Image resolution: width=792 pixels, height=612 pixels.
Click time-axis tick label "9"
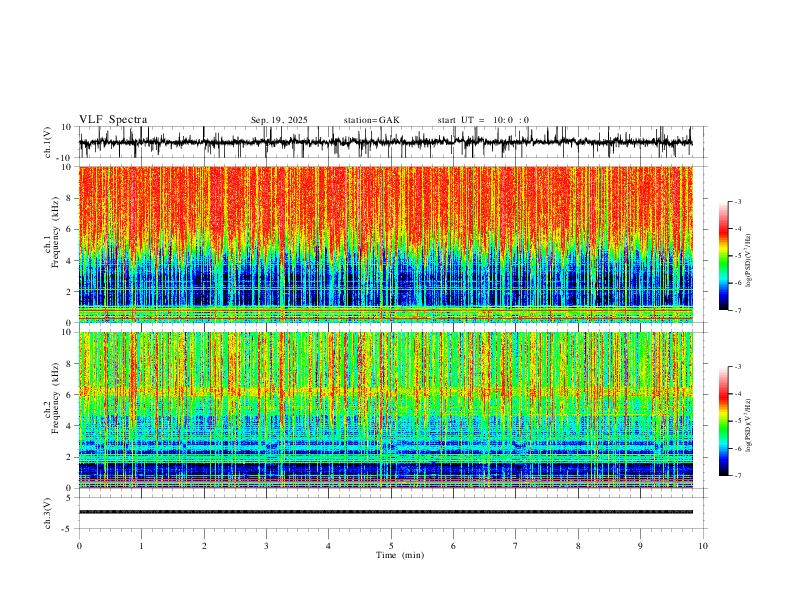(640, 546)
